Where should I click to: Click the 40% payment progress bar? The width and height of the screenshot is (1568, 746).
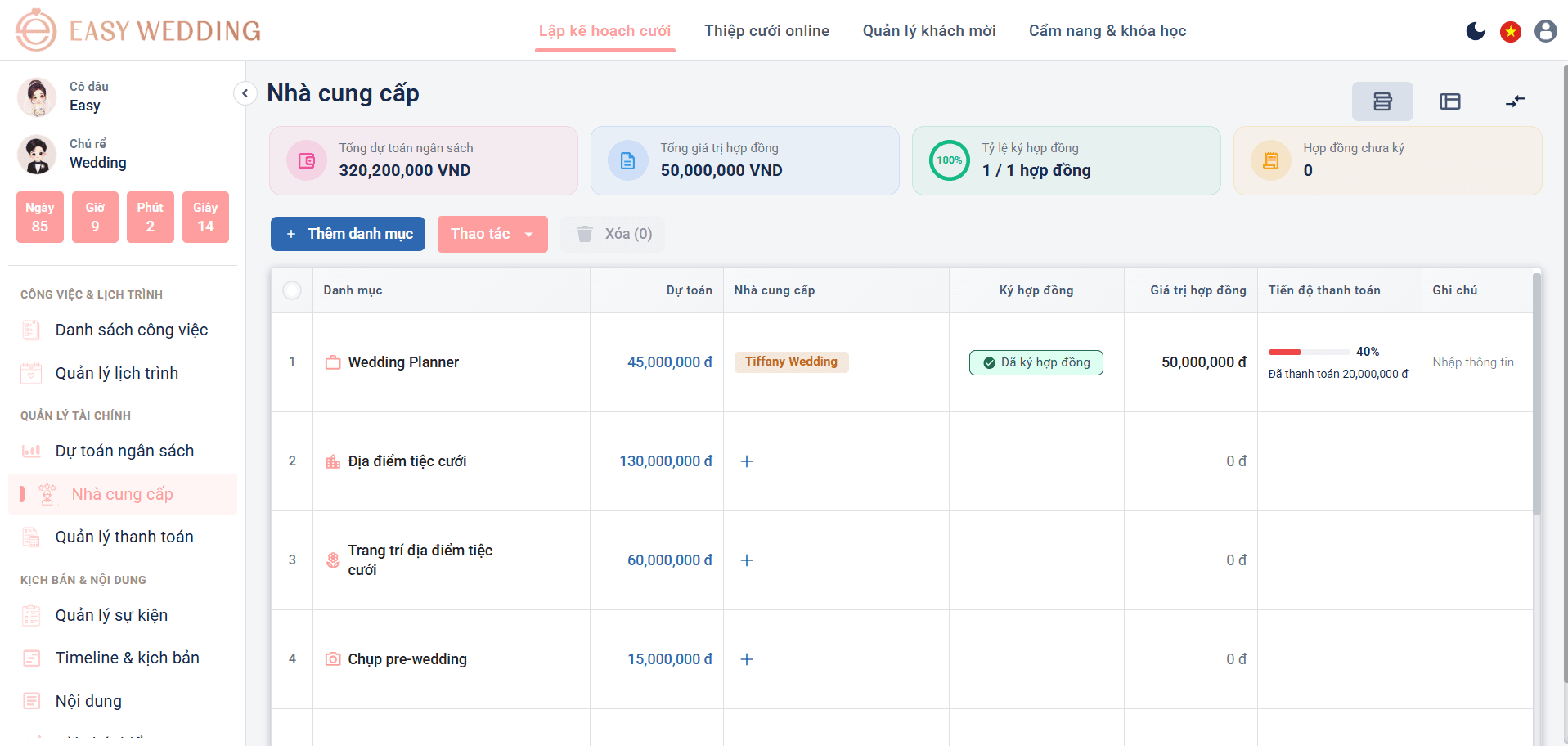coord(1309,352)
